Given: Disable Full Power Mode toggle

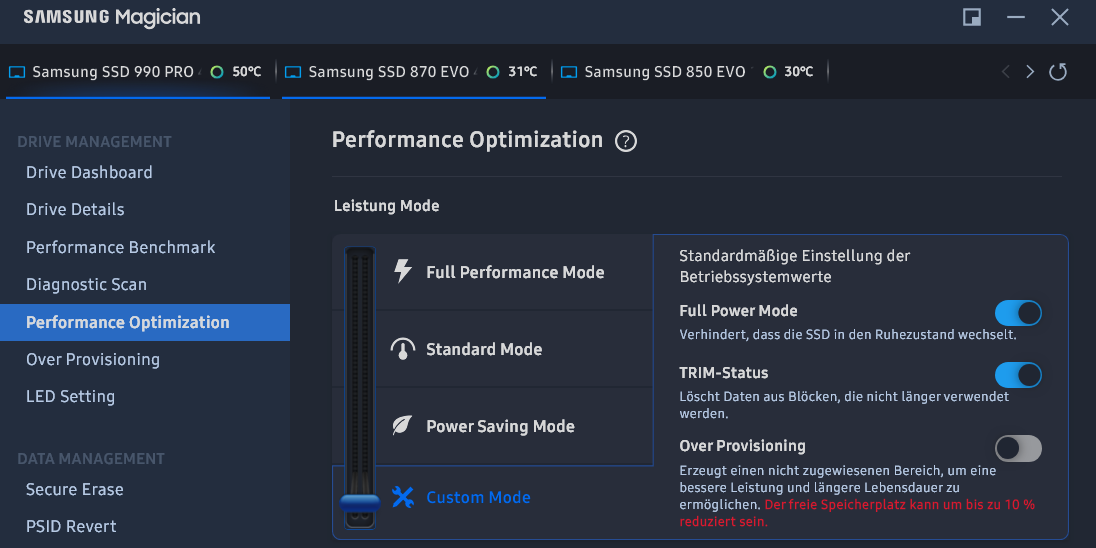Looking at the screenshot, I should 1018,313.
